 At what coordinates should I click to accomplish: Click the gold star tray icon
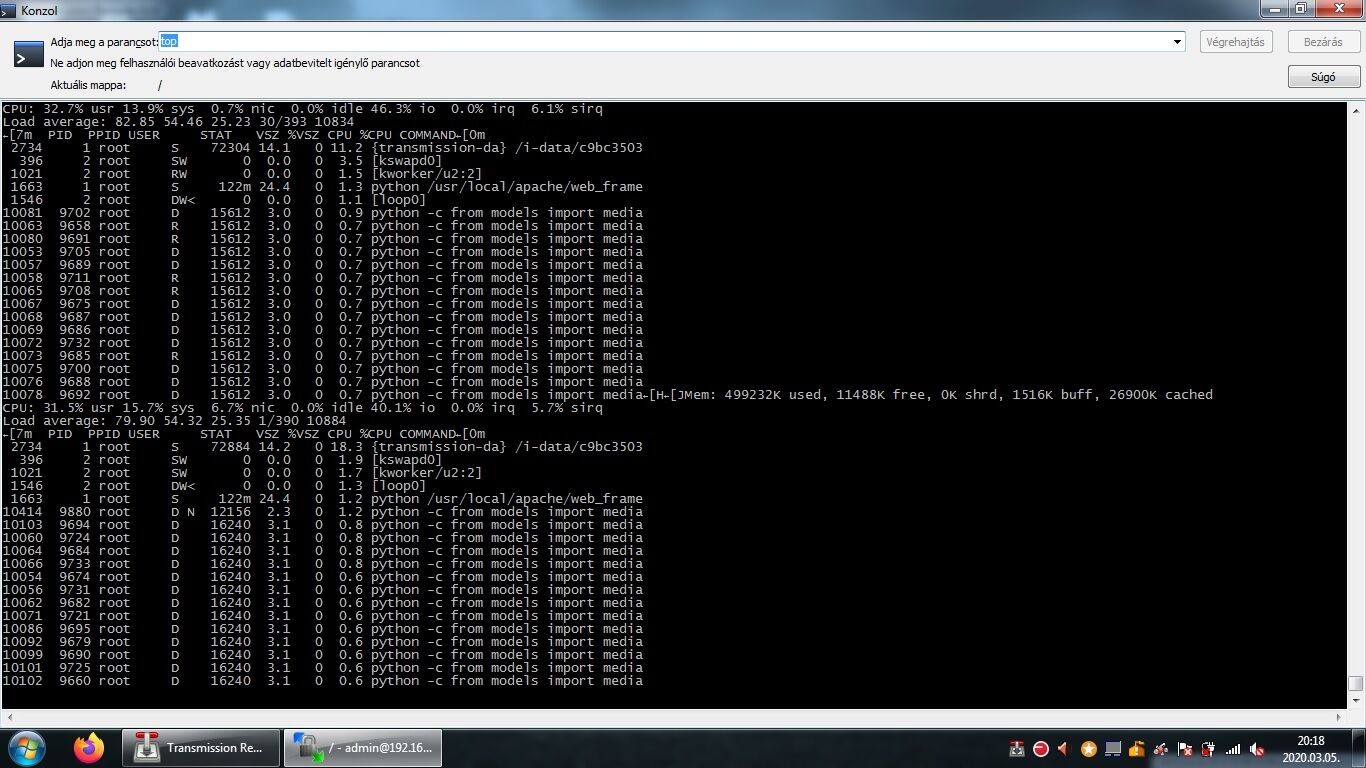coord(1089,748)
